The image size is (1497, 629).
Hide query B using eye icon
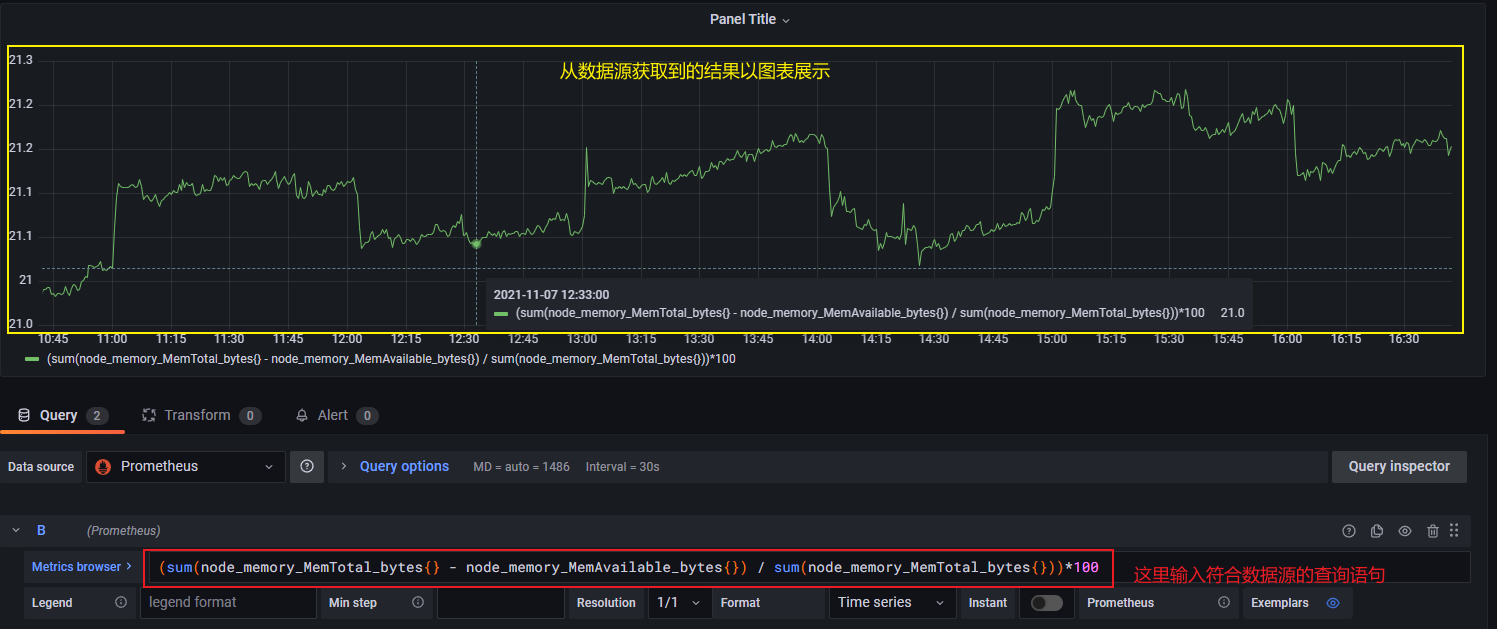(x=1405, y=531)
